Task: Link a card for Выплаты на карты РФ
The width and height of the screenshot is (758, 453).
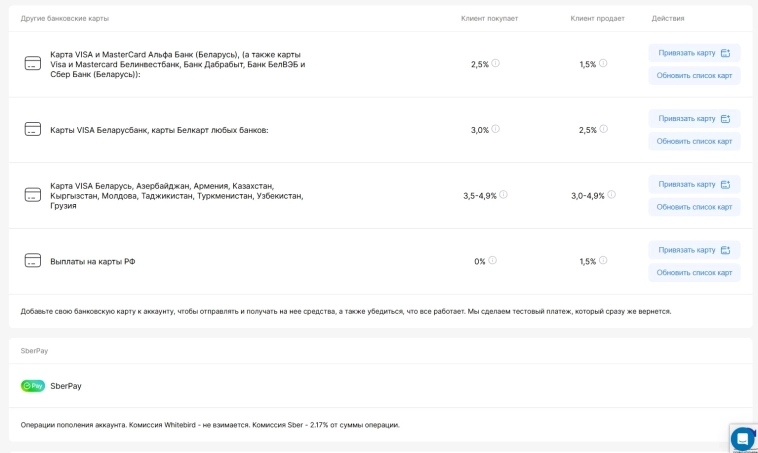Action: (694, 250)
